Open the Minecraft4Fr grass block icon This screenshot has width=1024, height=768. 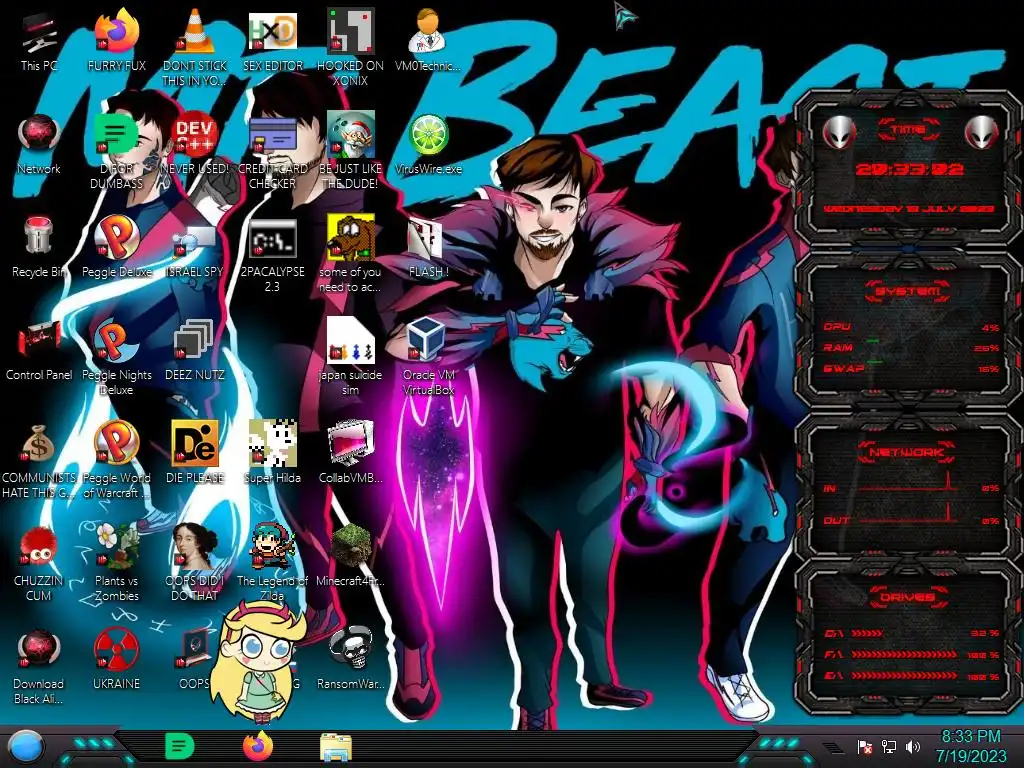click(351, 547)
